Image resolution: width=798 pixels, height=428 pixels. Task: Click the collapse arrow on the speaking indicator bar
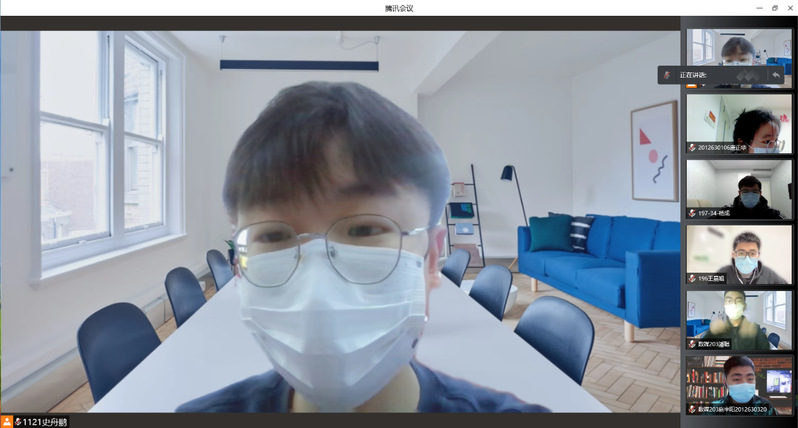click(x=775, y=75)
